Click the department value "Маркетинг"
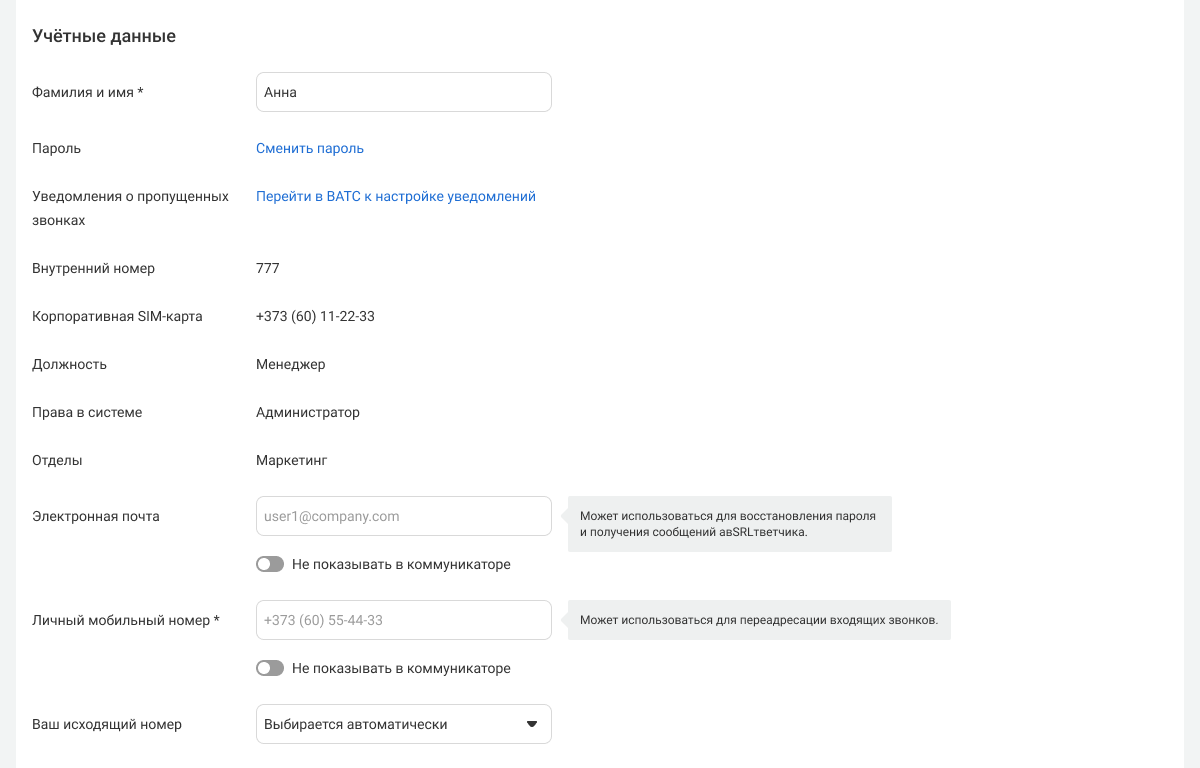The width and height of the screenshot is (1200, 768). 292,460
